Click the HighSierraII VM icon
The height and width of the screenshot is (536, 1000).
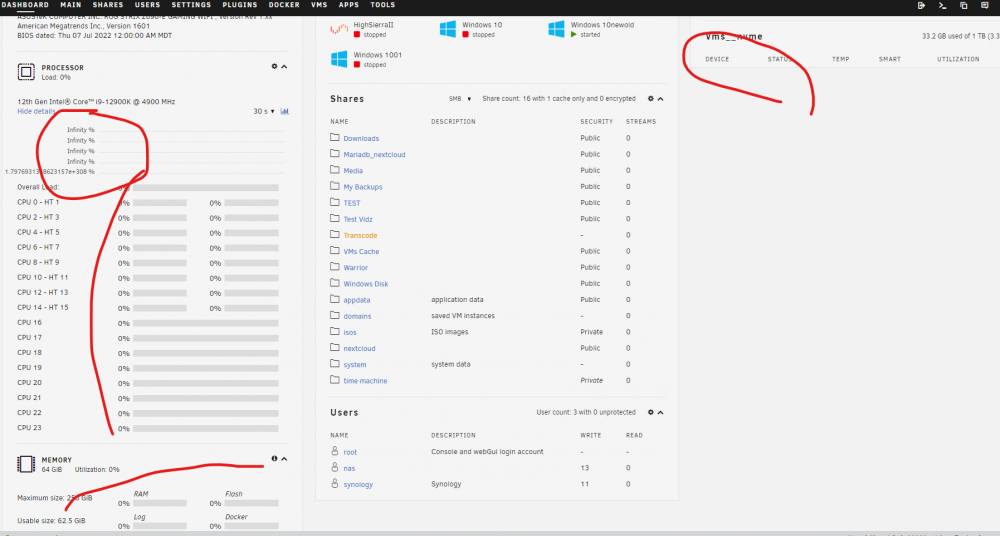point(339,29)
